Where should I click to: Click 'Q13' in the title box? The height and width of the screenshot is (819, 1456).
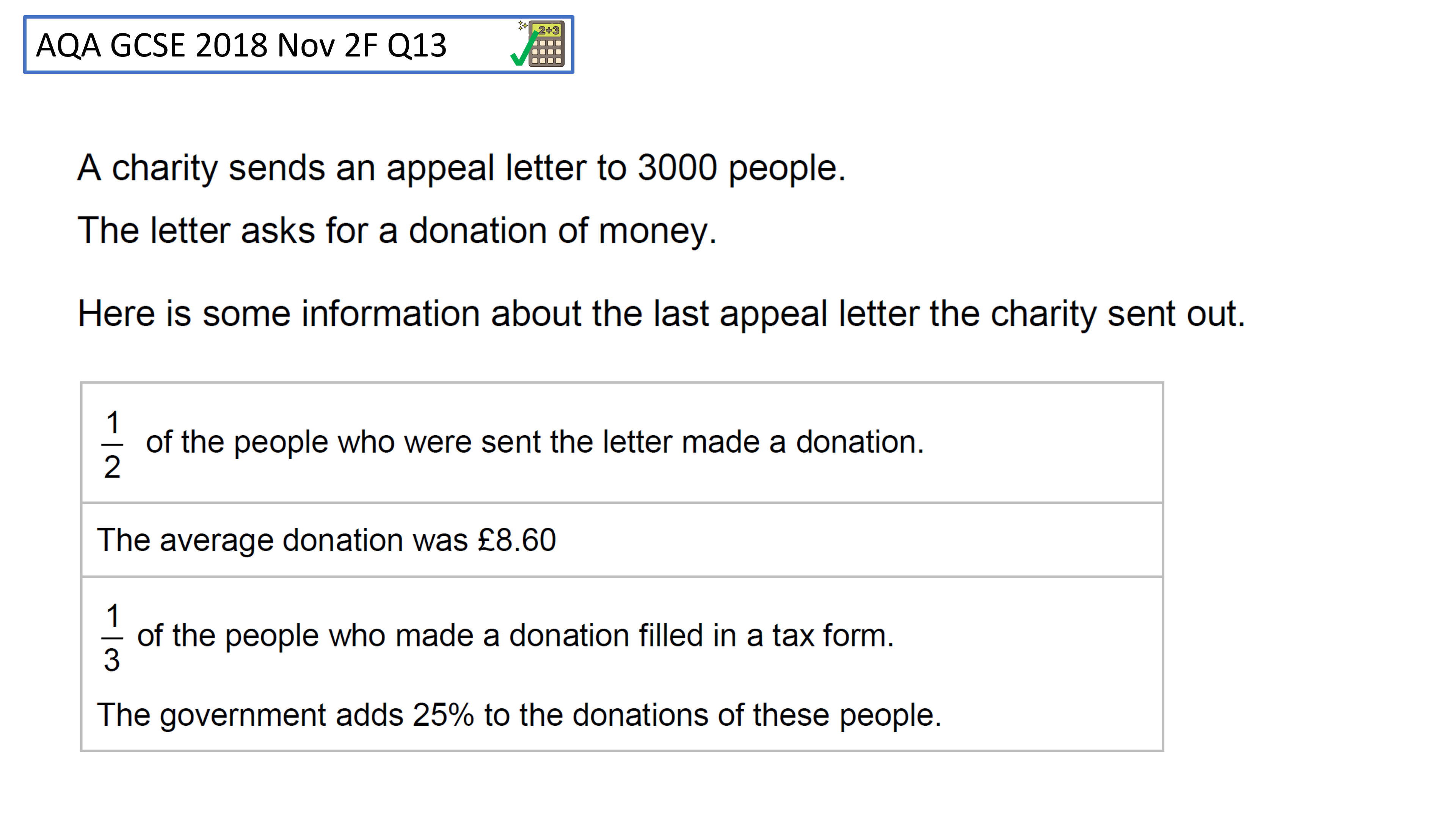[x=417, y=46]
